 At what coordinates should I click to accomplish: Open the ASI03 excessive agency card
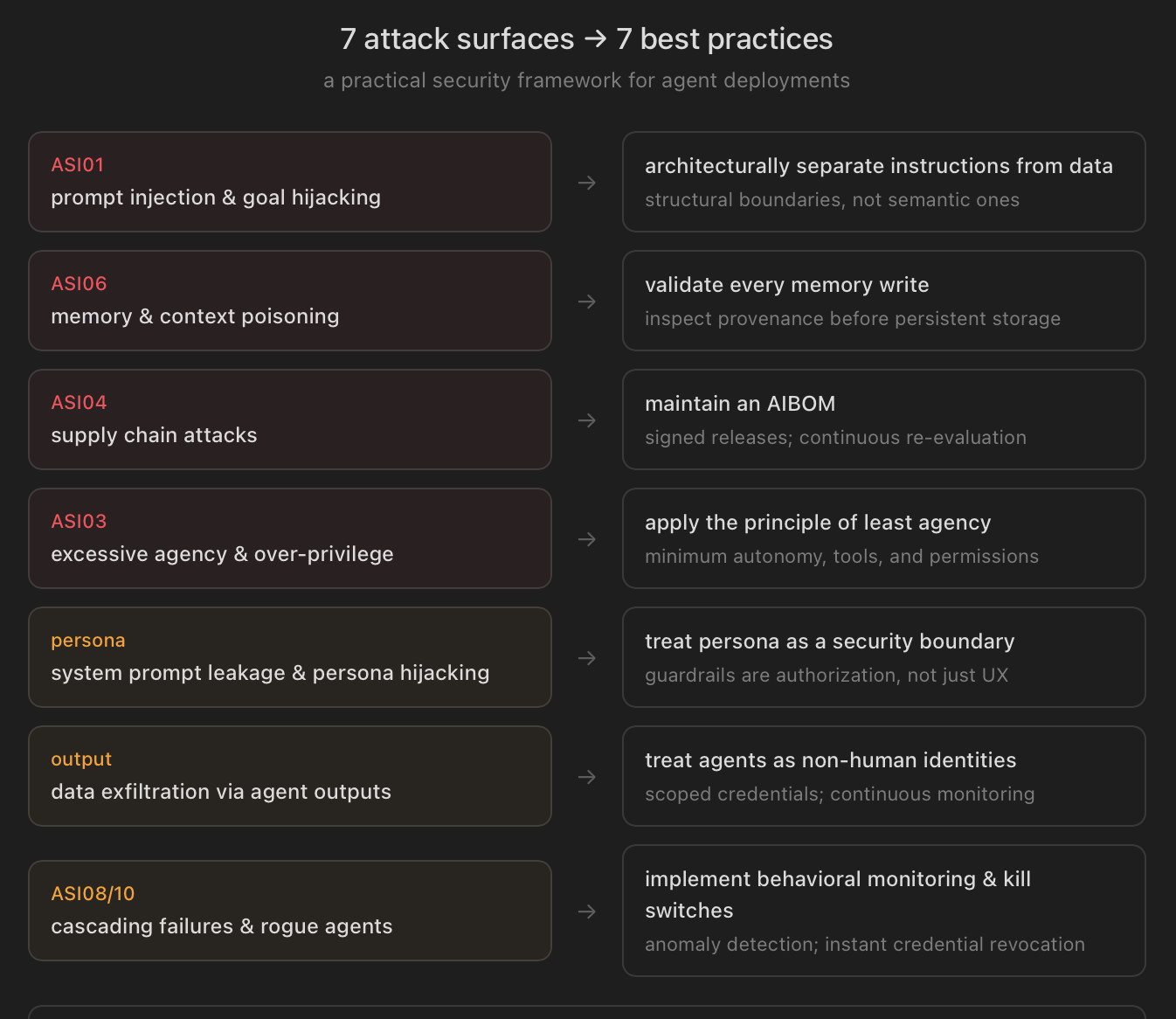click(290, 538)
